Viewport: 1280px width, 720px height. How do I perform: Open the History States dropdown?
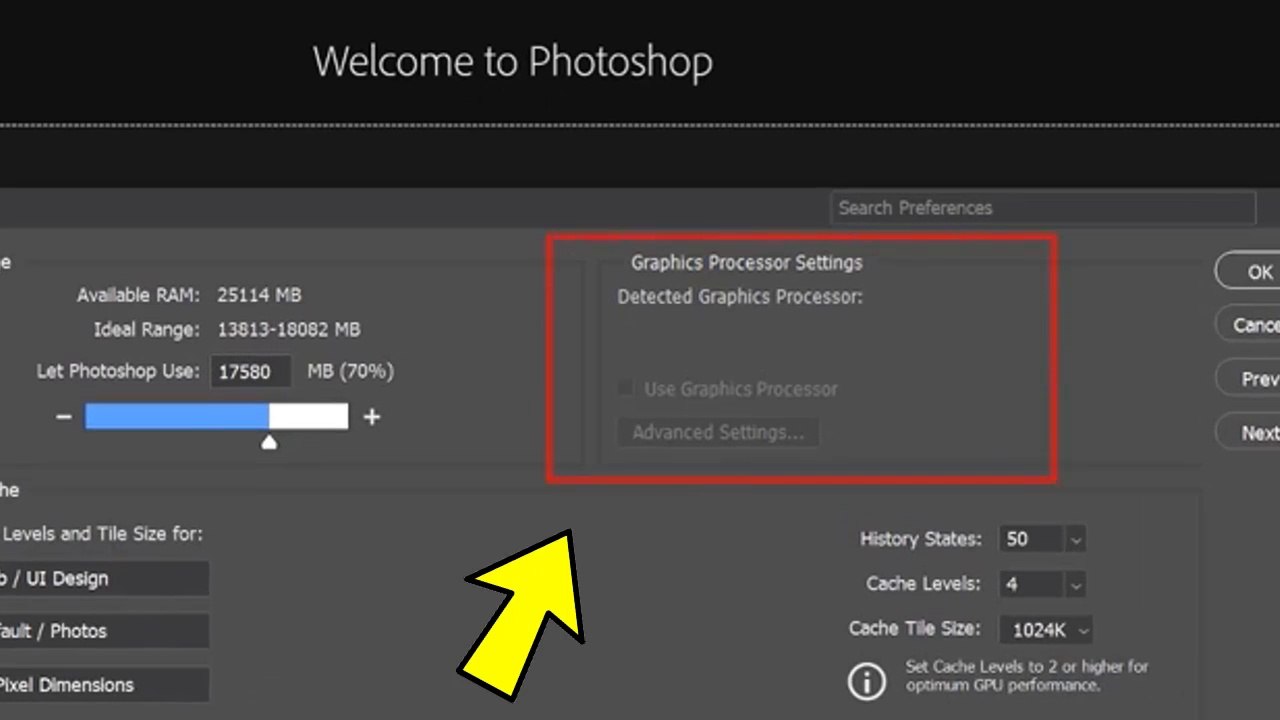[x=1076, y=539]
